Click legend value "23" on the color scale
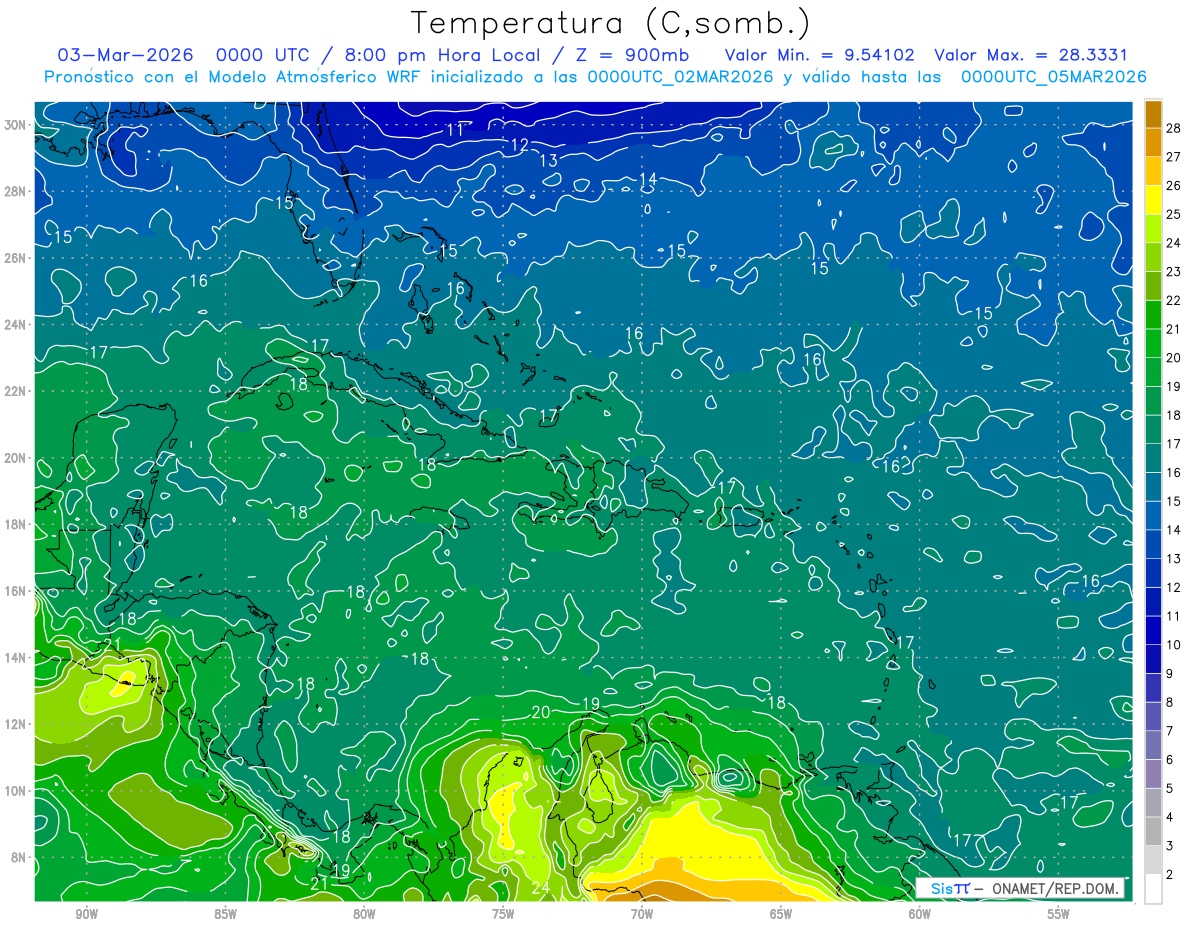The width and height of the screenshot is (1200, 927). (x=1173, y=271)
